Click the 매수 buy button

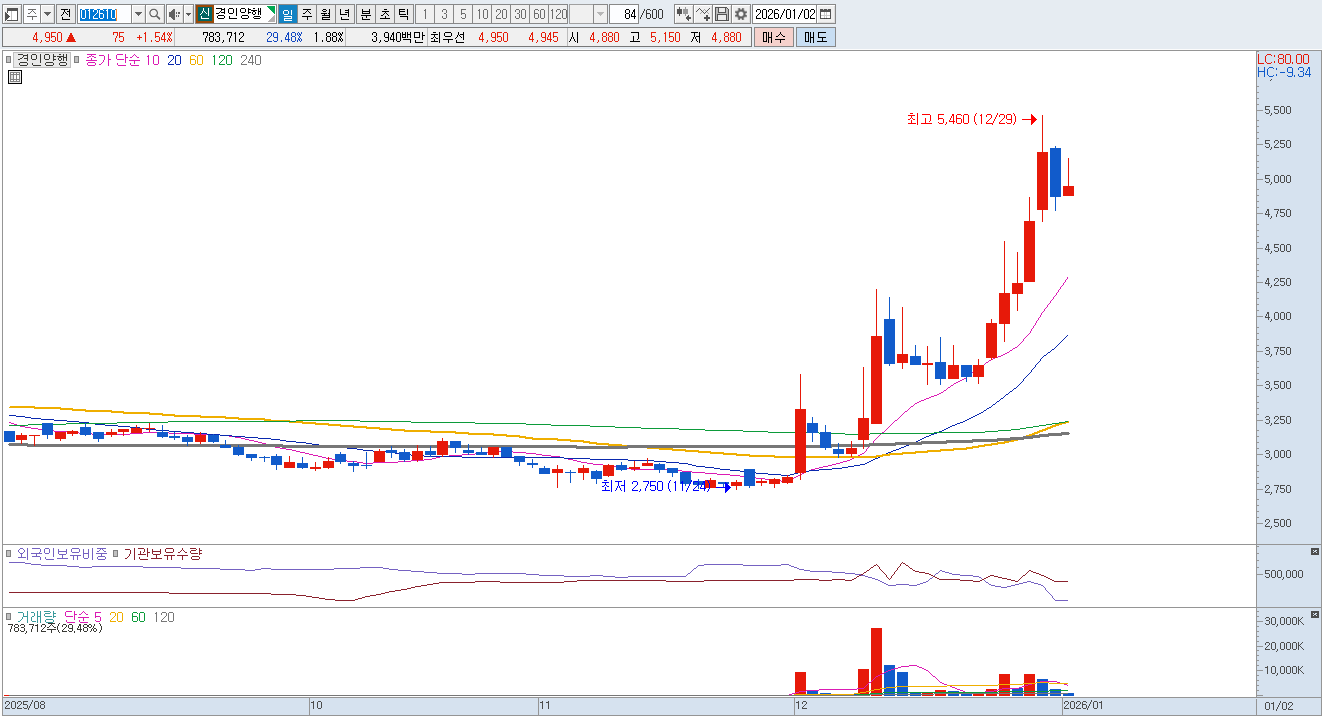click(773, 37)
